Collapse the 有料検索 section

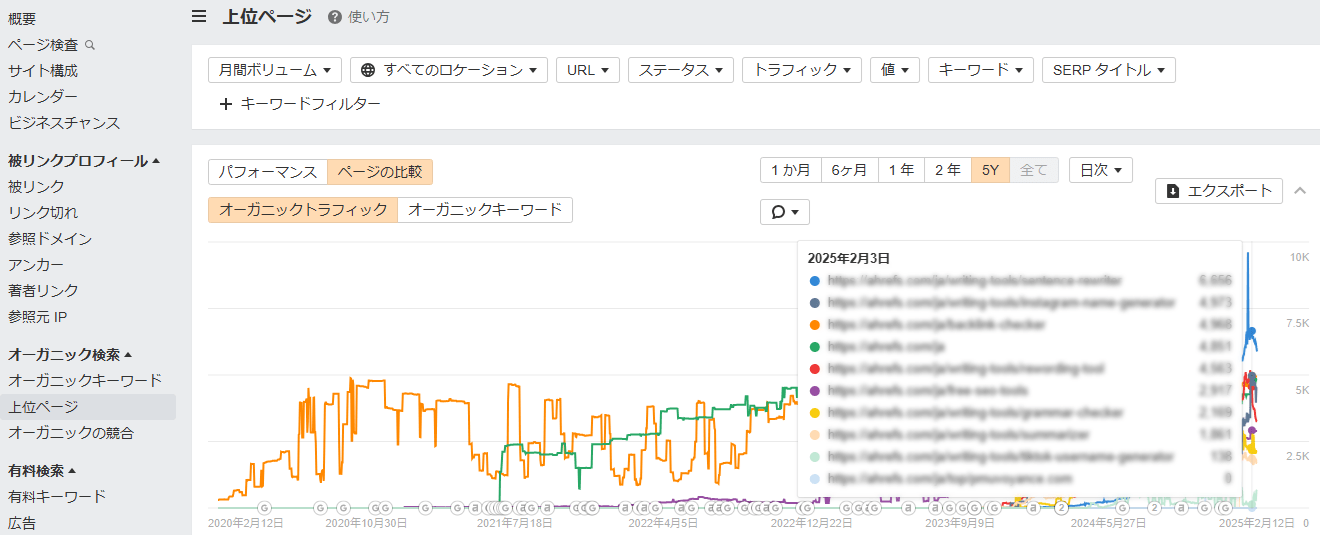(x=42, y=471)
